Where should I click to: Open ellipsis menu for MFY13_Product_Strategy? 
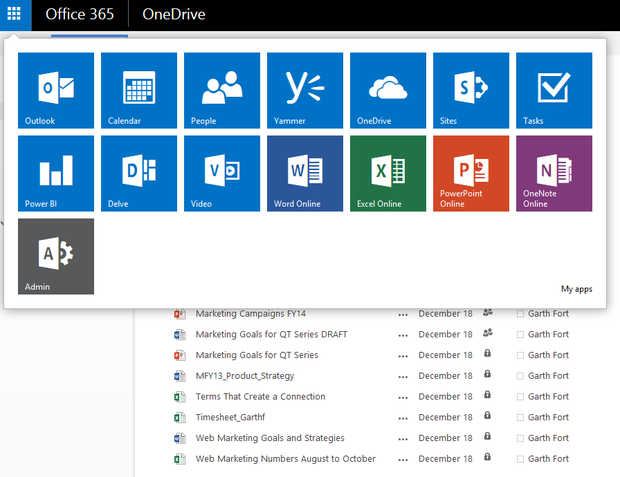(403, 377)
